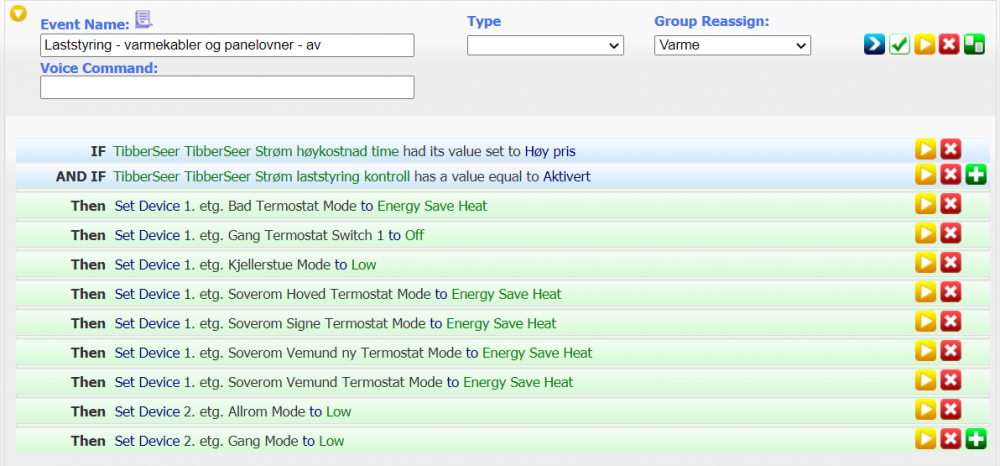
Task: Remove the Gang Termostat Switch 1 action
Action: click(951, 233)
